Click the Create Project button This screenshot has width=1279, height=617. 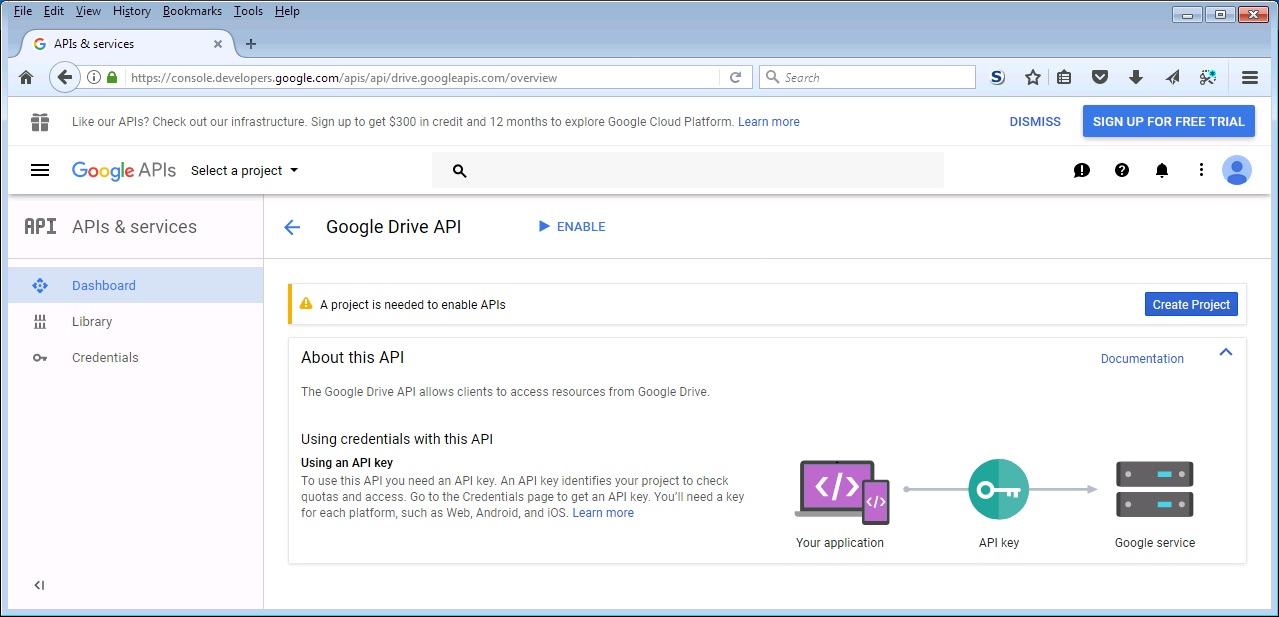tap(1191, 305)
